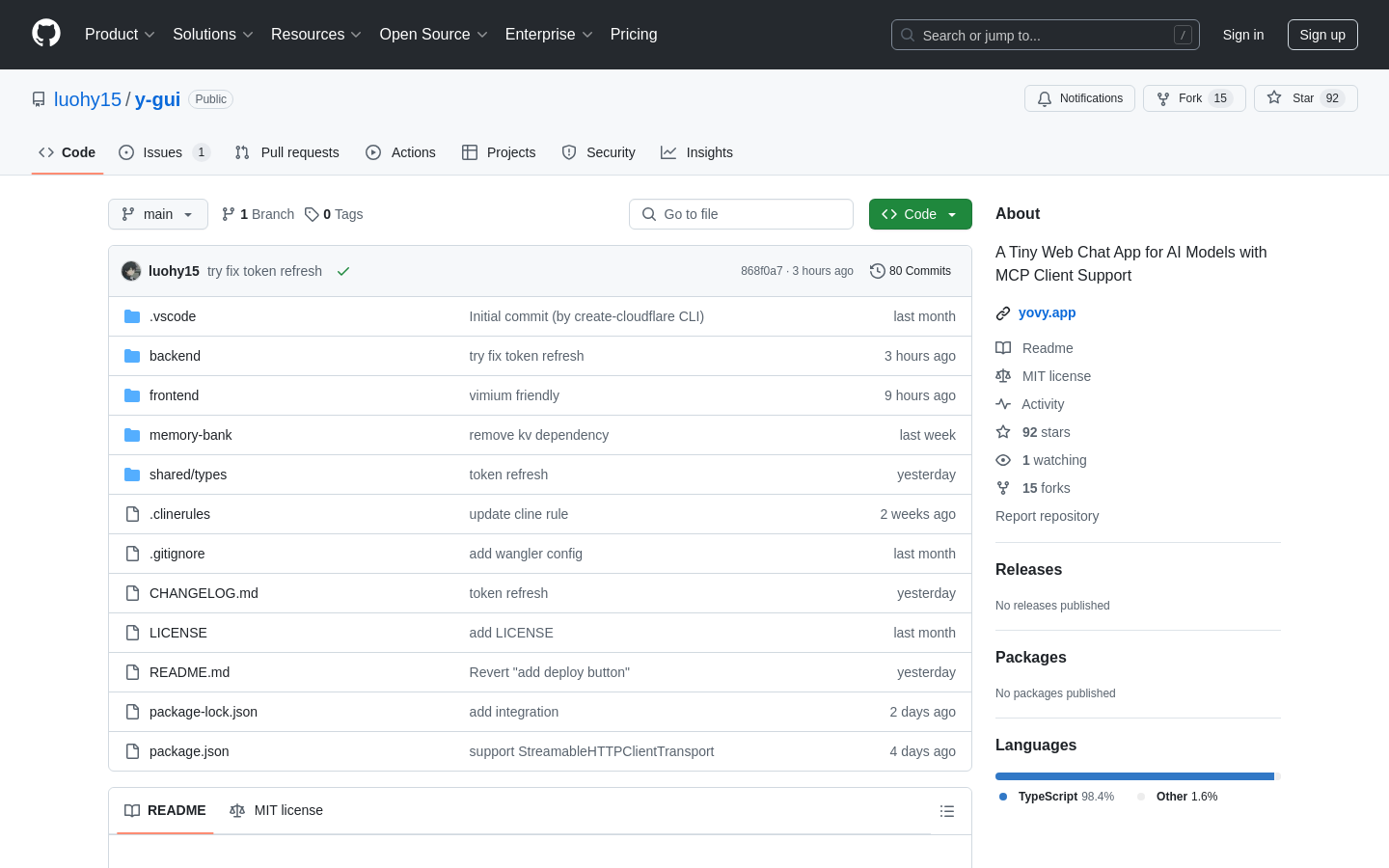Screen dimensions: 1389x868
Task: Click Report repository link
Action: pyautogui.click(x=1047, y=516)
